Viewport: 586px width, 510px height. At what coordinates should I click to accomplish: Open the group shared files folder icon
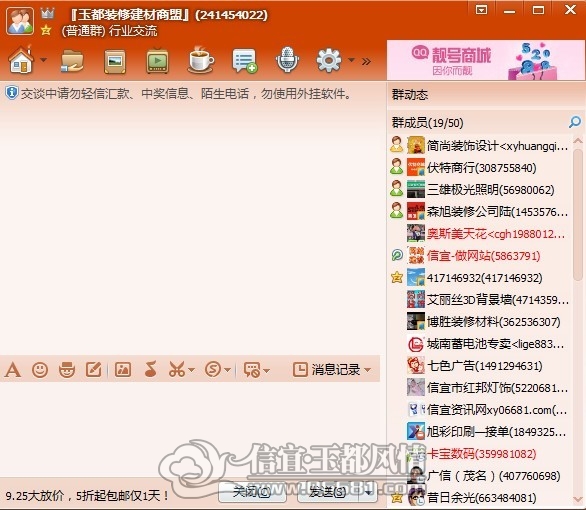pos(72,61)
